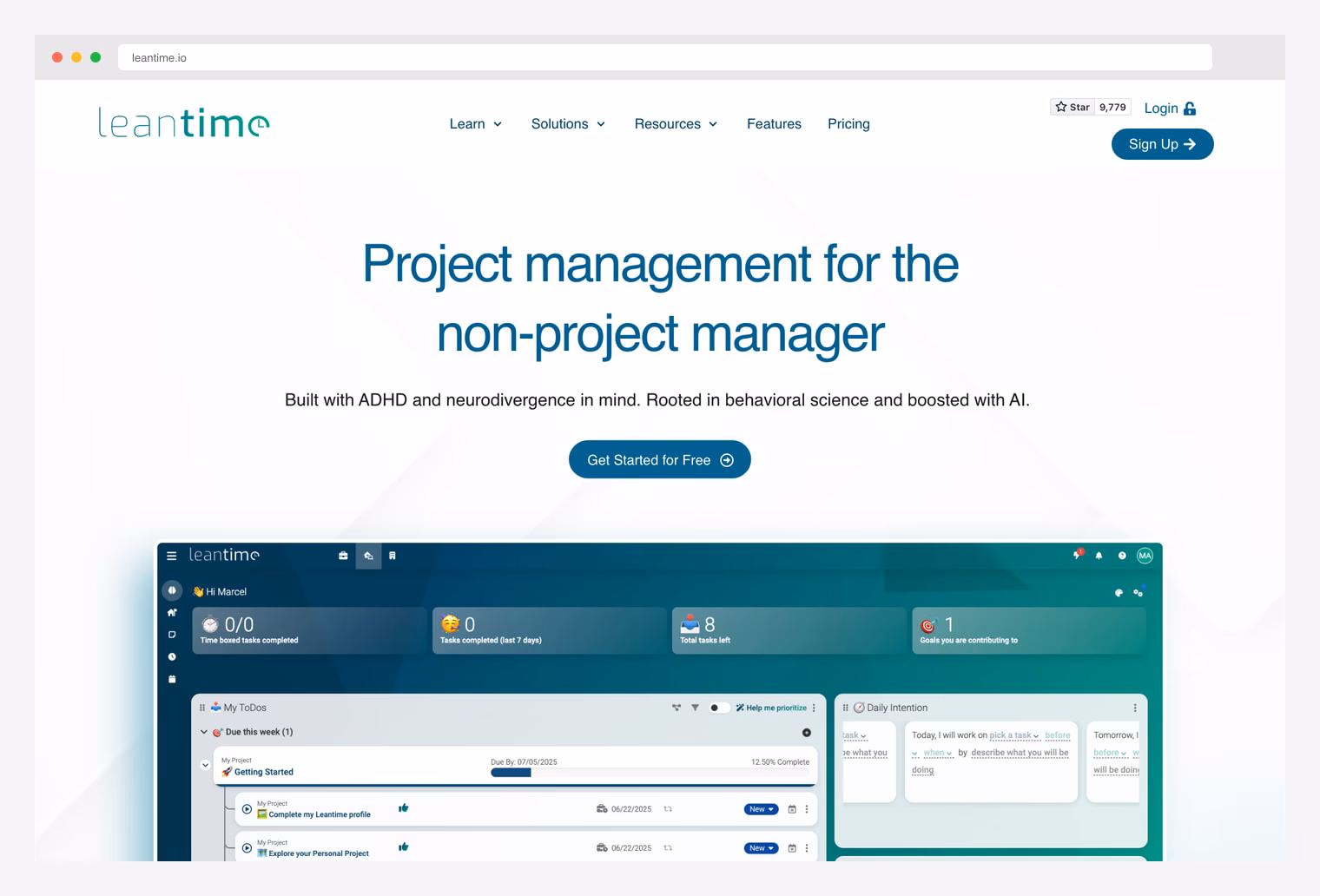Click calendar icon on Explore your Personal Project row
The height and width of the screenshot is (896, 1320).
[792, 848]
